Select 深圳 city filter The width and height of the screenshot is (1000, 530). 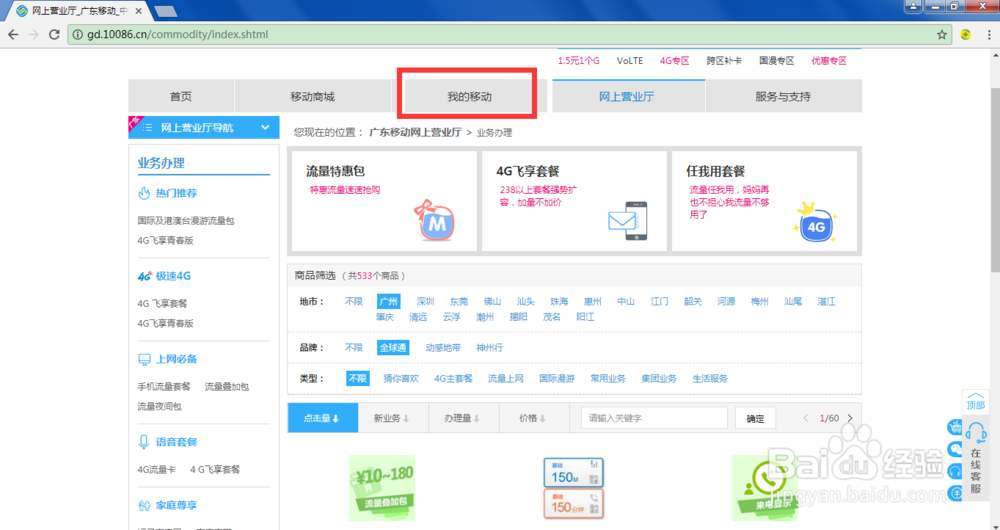click(x=425, y=301)
